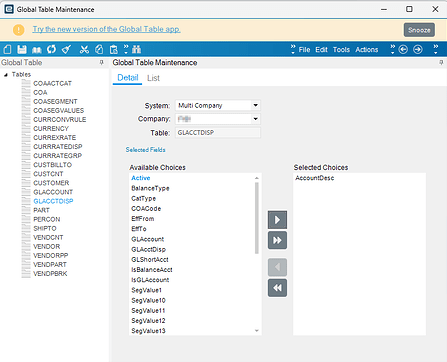Click the Save floppy disk icon
The height and width of the screenshot is (362, 447).
tap(22, 50)
